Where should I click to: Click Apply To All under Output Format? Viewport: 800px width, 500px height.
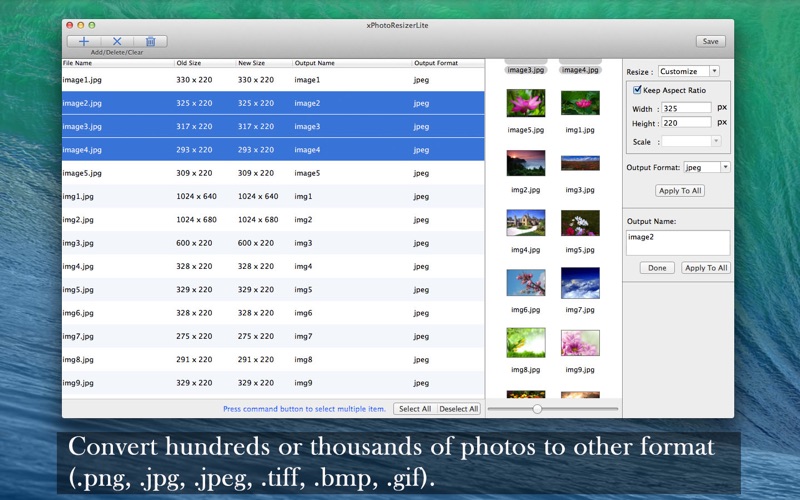(680, 190)
